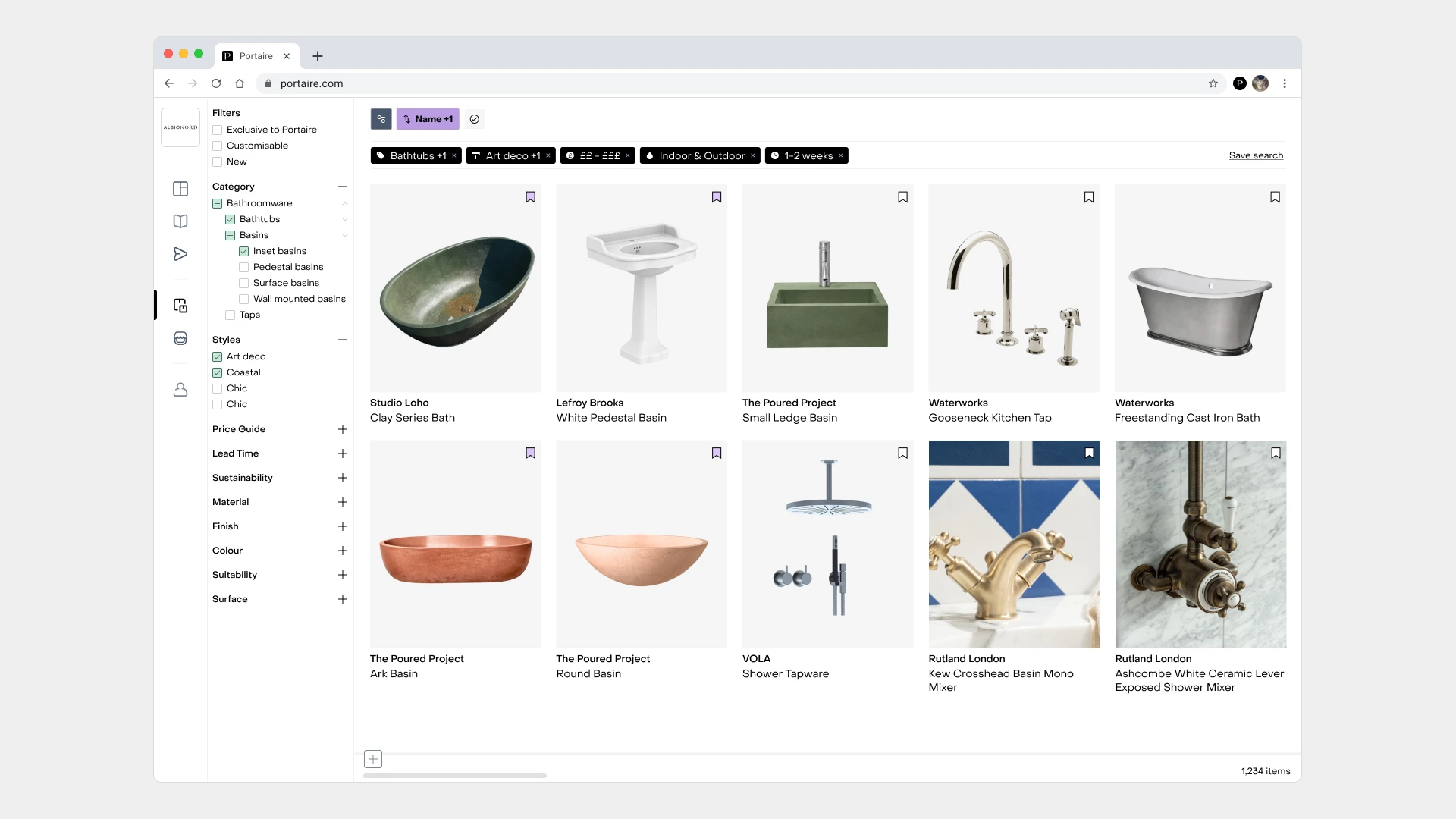Bookmark the Ashcombe Exposed Shower Mixer
This screenshot has width=1456, height=819.
click(x=1276, y=453)
